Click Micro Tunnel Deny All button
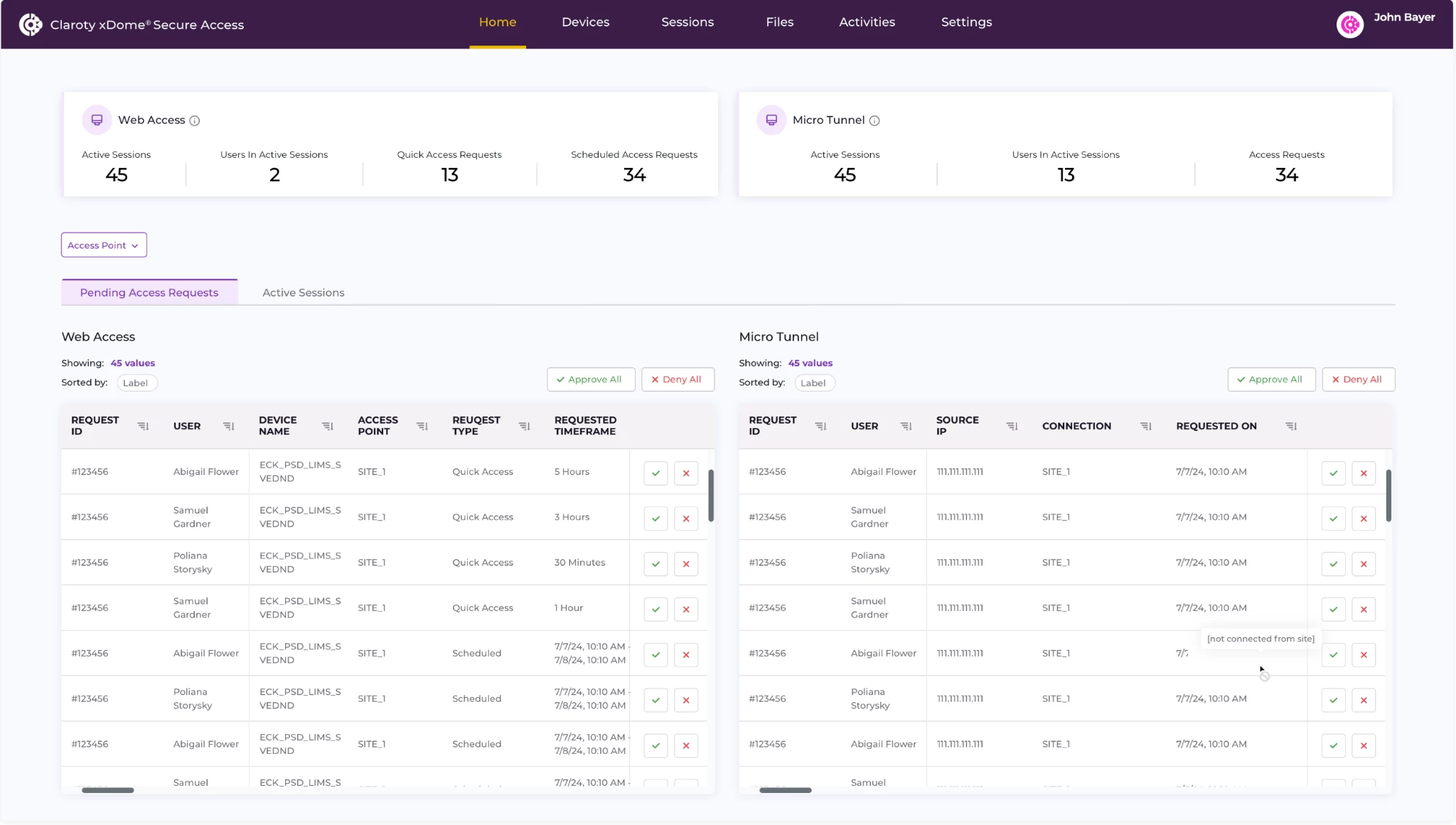1456x825 pixels. pos(1358,379)
